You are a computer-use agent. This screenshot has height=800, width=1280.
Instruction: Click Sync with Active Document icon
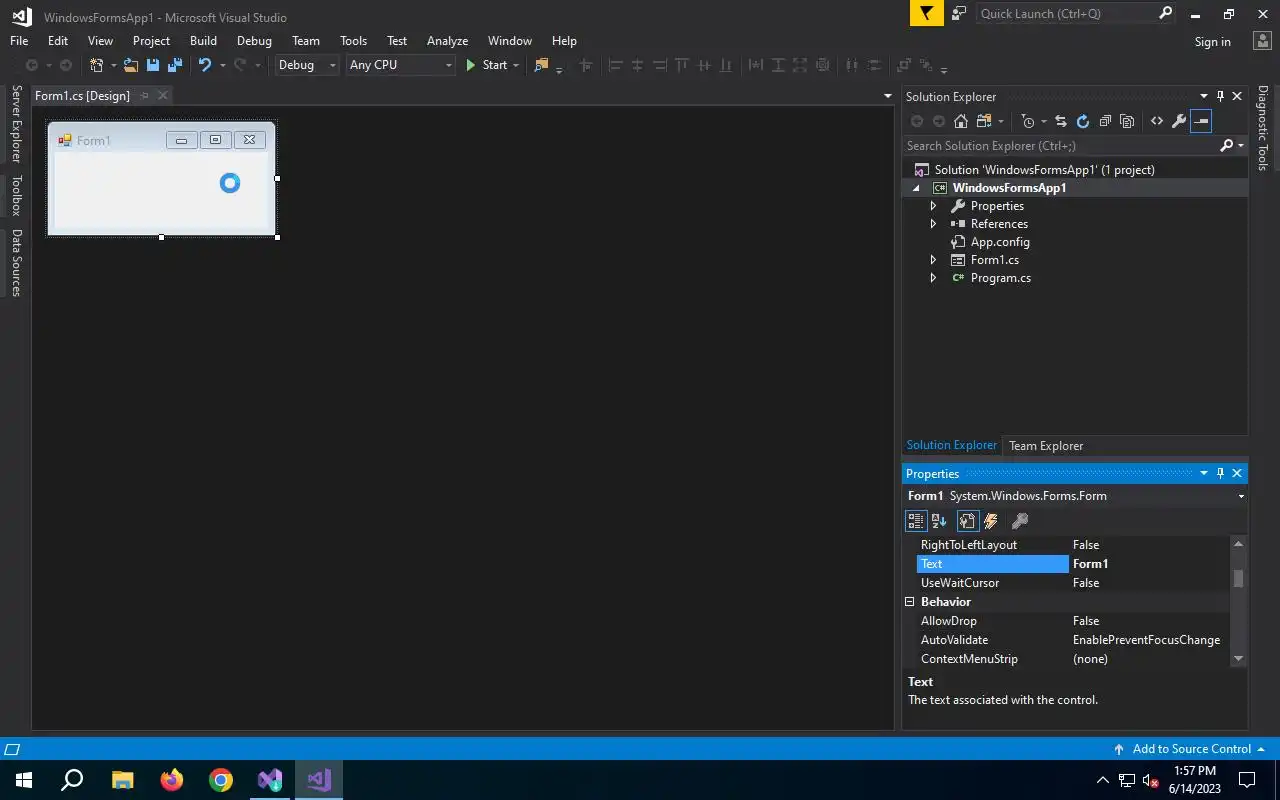click(x=1061, y=121)
